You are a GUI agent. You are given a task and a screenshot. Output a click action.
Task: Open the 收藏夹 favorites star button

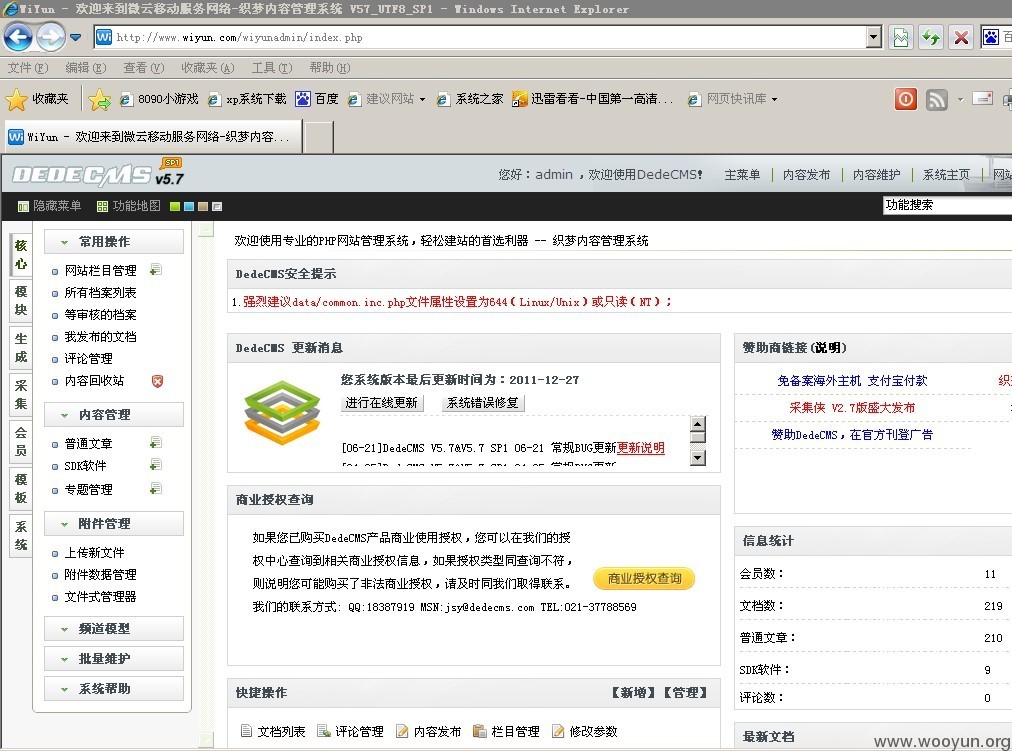pyautogui.click(x=37, y=99)
